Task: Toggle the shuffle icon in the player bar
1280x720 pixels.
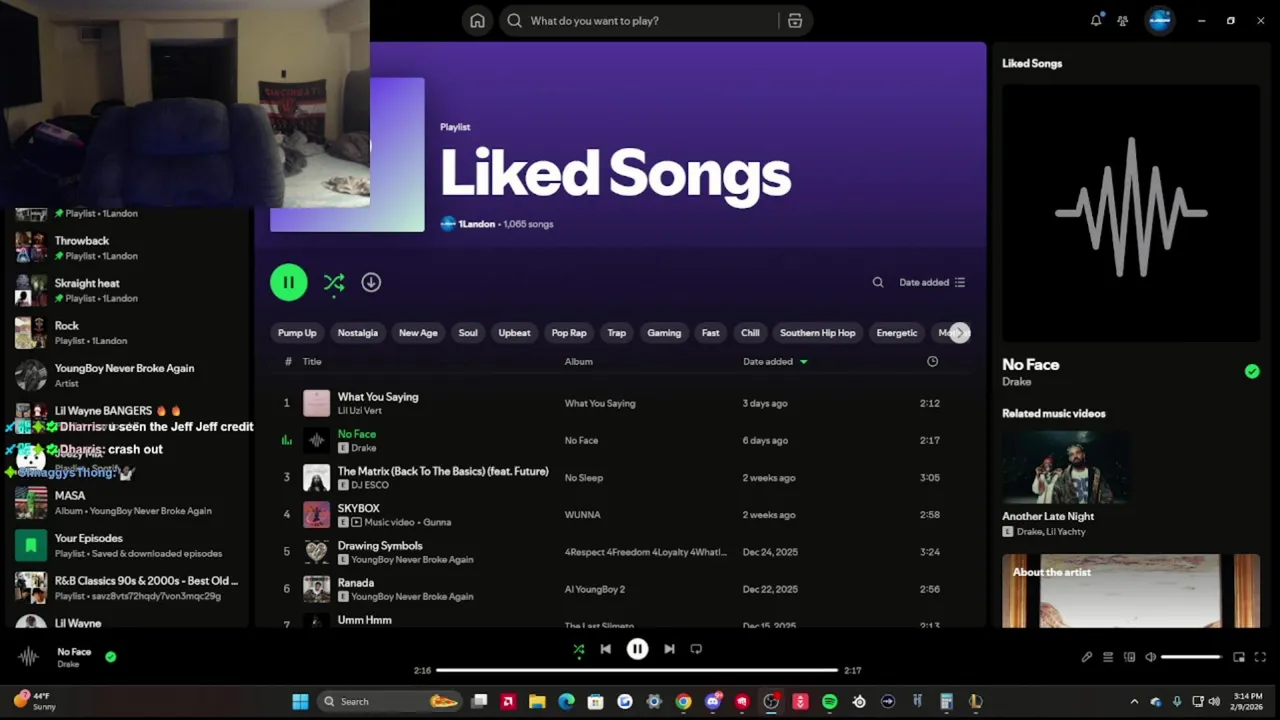Action: pyautogui.click(x=578, y=649)
